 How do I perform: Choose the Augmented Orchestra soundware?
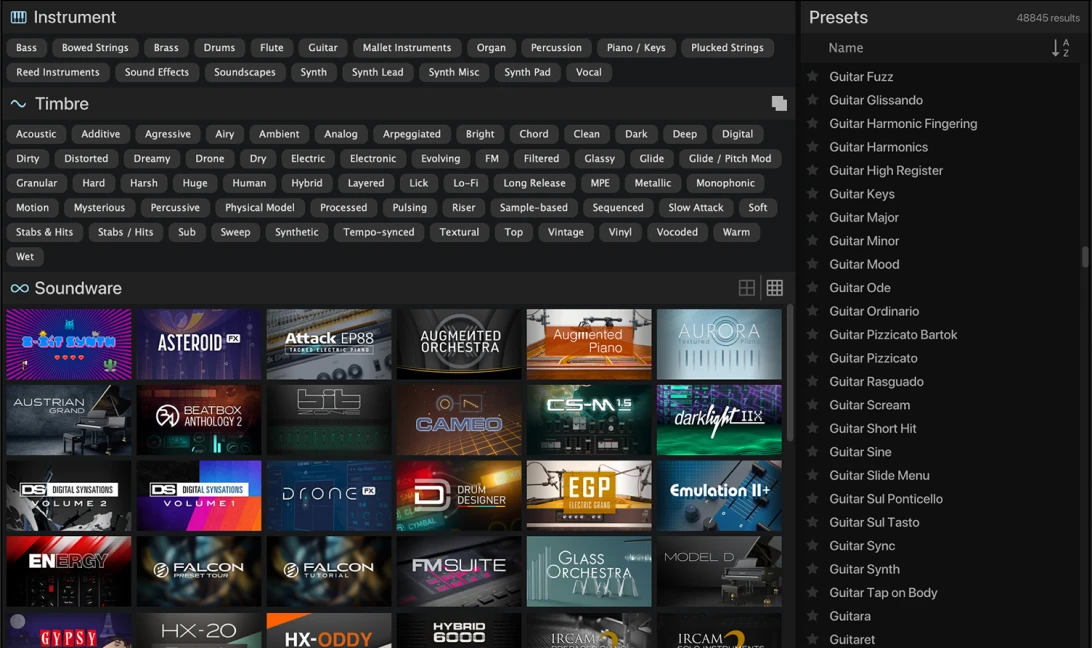[x=459, y=344]
